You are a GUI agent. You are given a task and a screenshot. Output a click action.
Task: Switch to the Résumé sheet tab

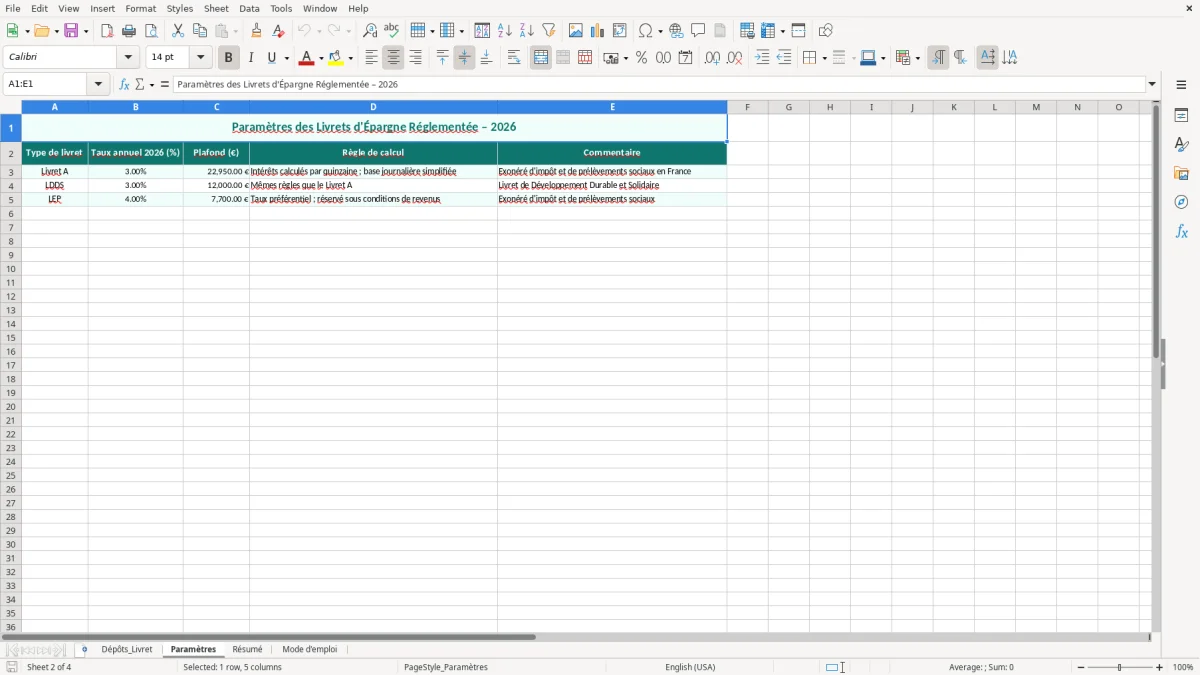[247, 649]
